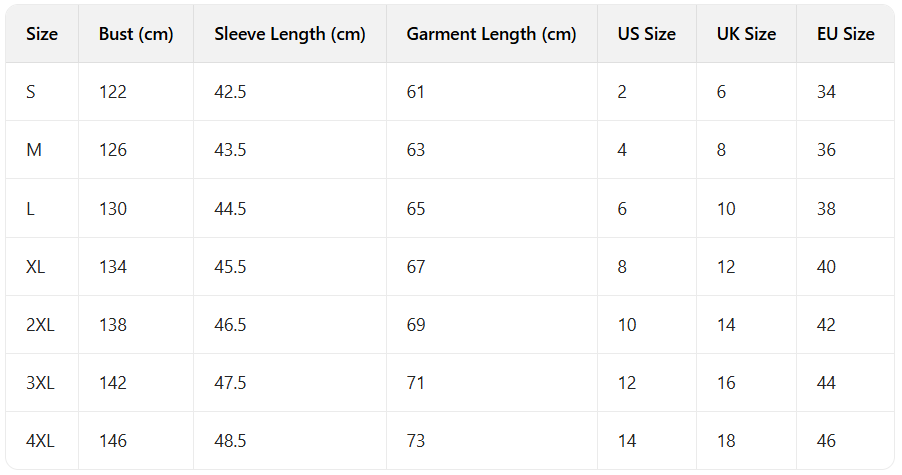The image size is (902, 475).
Task: Click the EU Size column header
Action: pyautogui.click(x=845, y=34)
